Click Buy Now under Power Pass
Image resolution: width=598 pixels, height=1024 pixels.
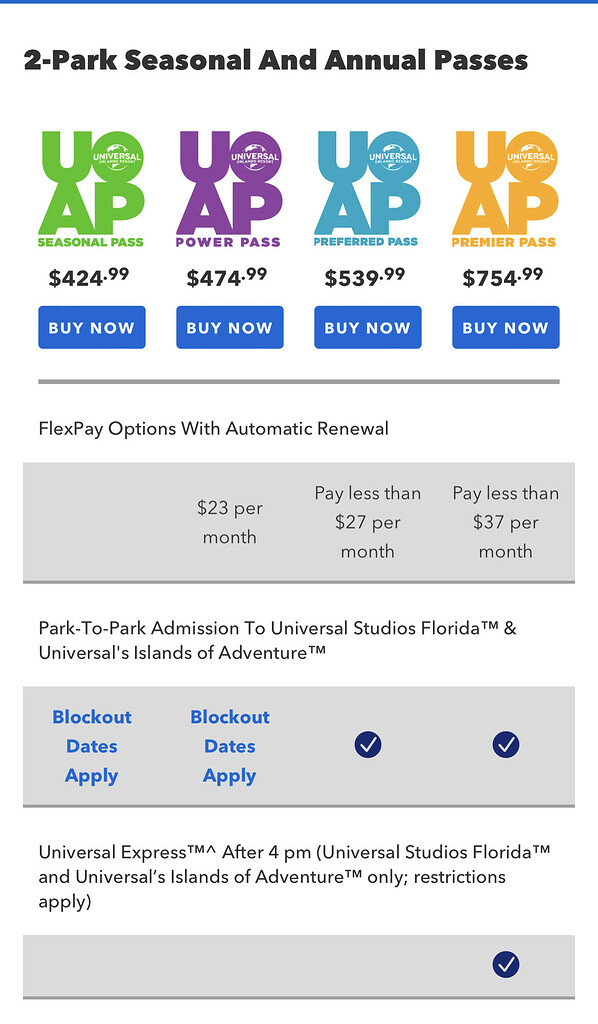[229, 327]
